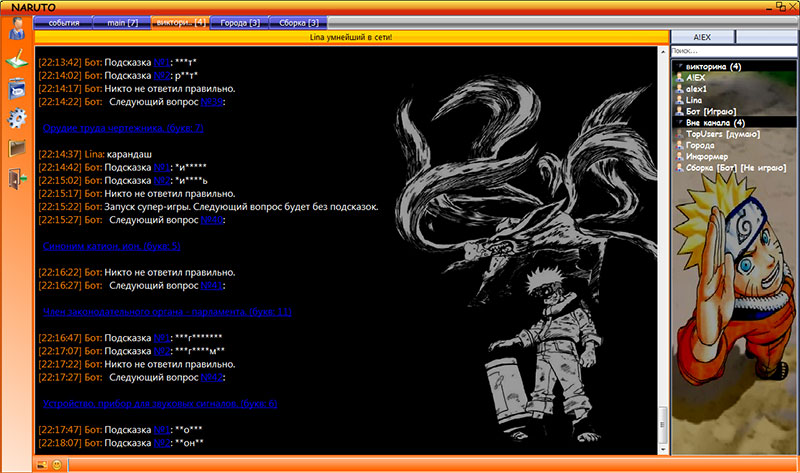Click the user profile icon in sidebar
This screenshot has height=473, width=800.
coord(16,30)
